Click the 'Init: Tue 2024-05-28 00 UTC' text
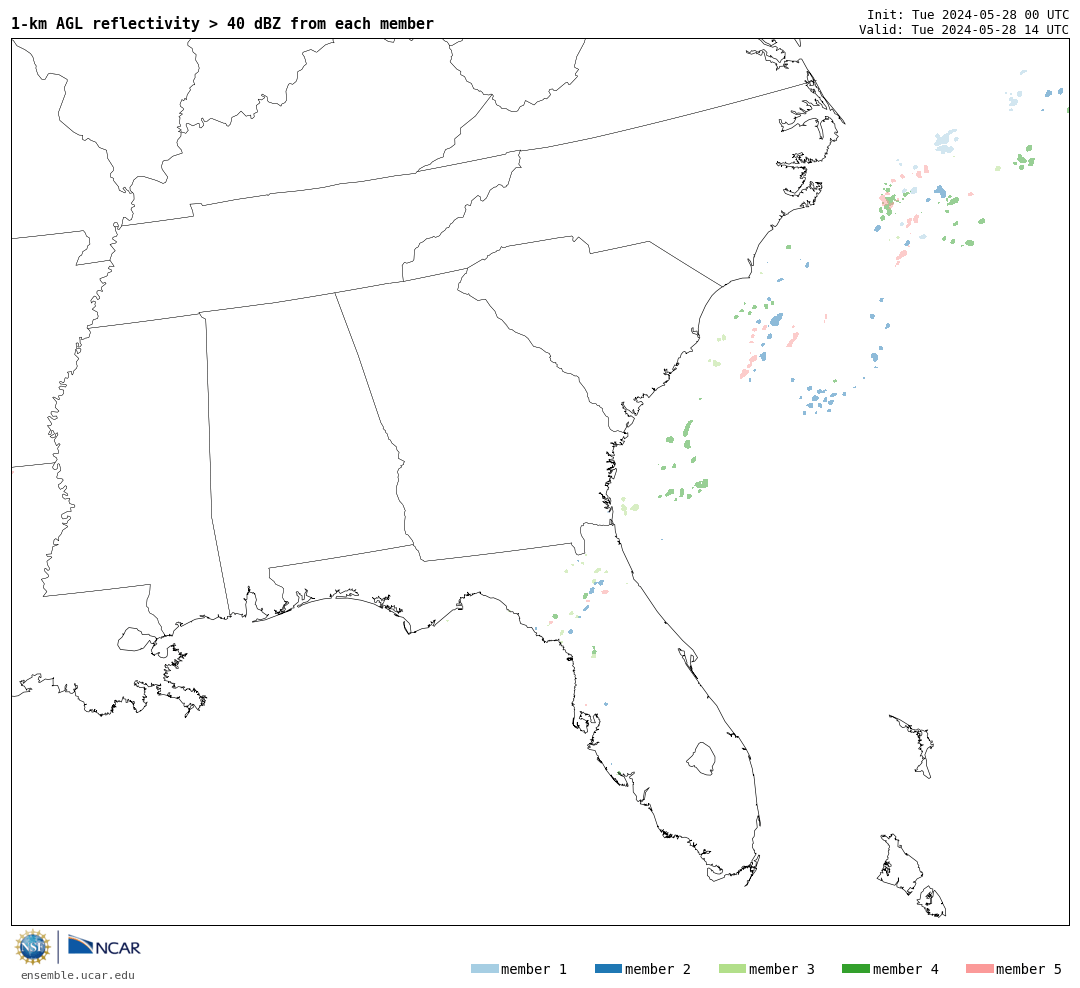Image resolution: width=1080 pixels, height=988 pixels. [x=968, y=14]
